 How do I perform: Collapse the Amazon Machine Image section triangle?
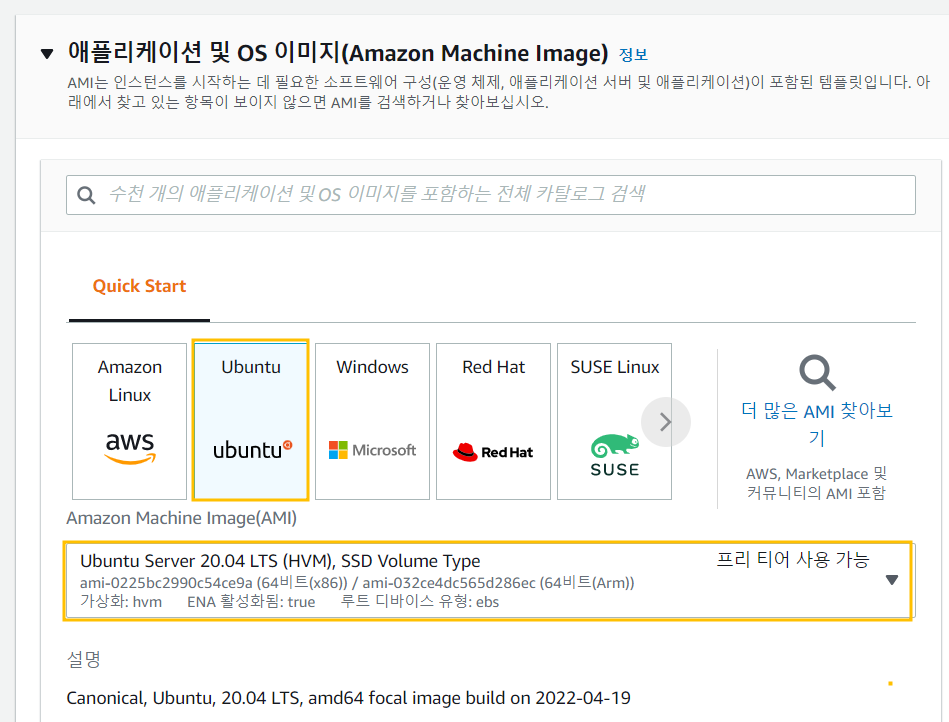[47, 54]
